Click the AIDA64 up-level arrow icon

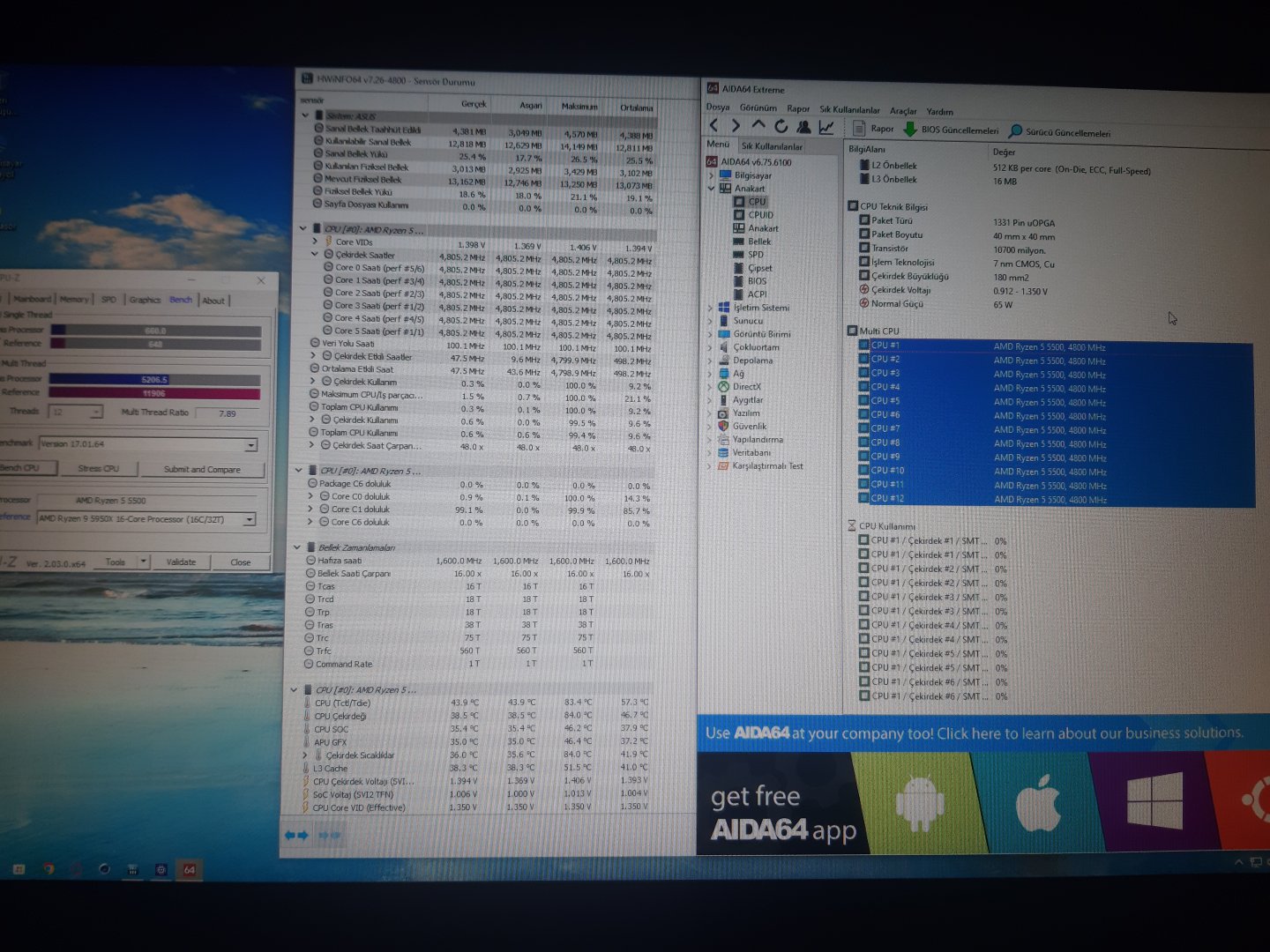click(x=758, y=126)
